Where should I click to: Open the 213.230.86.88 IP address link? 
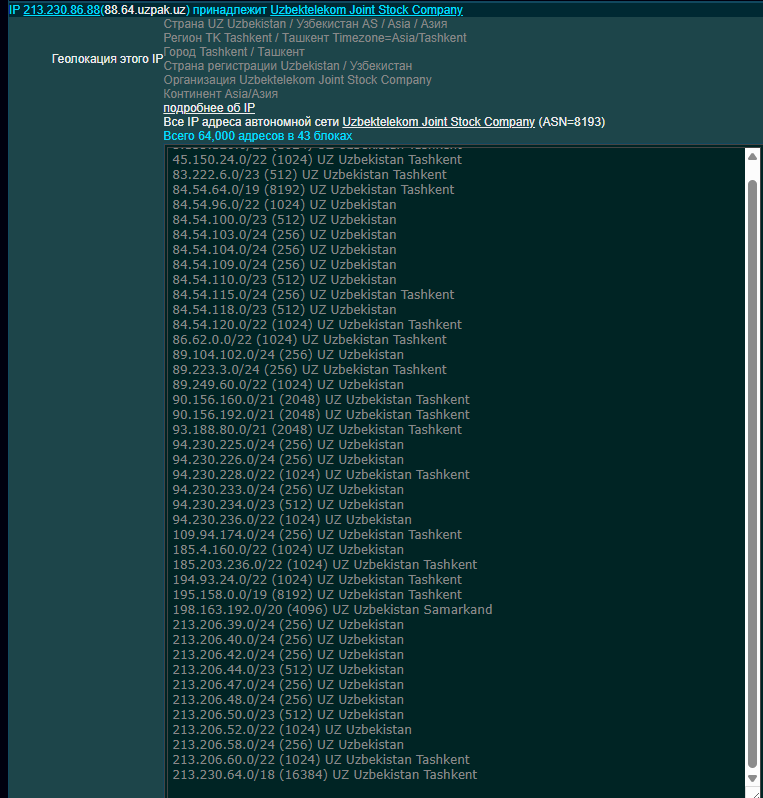(x=62, y=10)
